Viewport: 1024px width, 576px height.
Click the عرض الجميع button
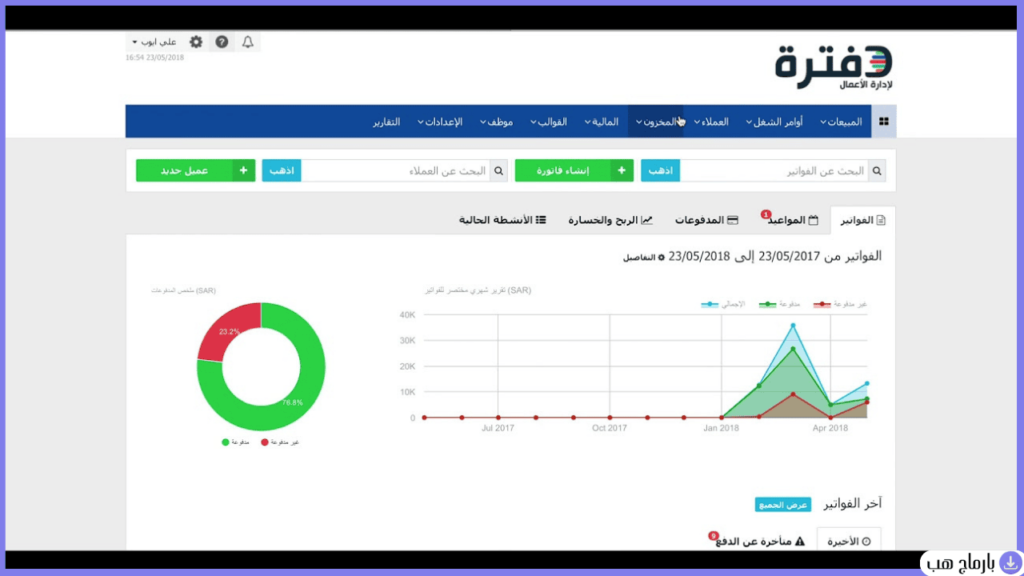click(x=783, y=505)
